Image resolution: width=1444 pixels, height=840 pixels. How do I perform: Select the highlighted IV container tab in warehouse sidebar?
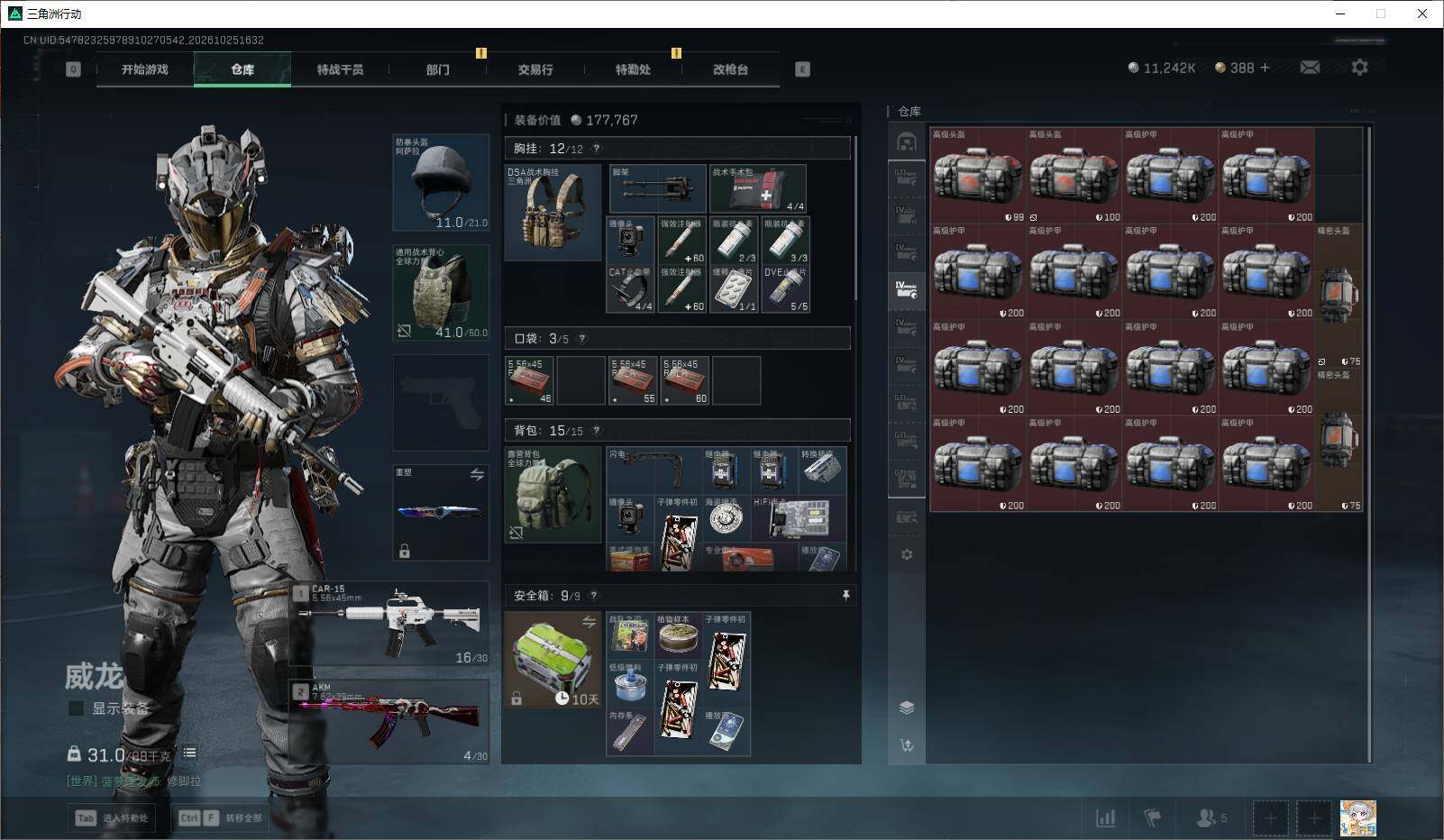(x=907, y=290)
